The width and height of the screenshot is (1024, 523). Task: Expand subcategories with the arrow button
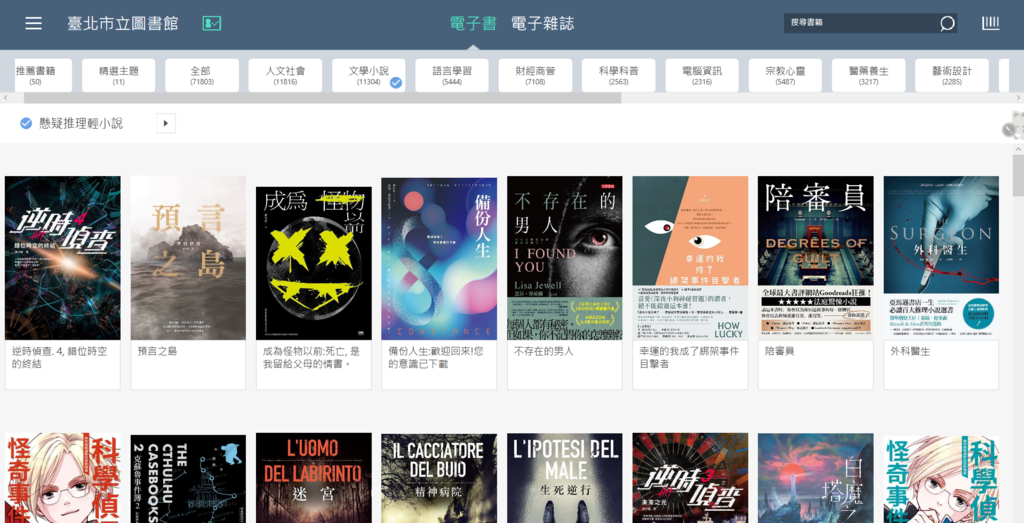[x=166, y=123]
